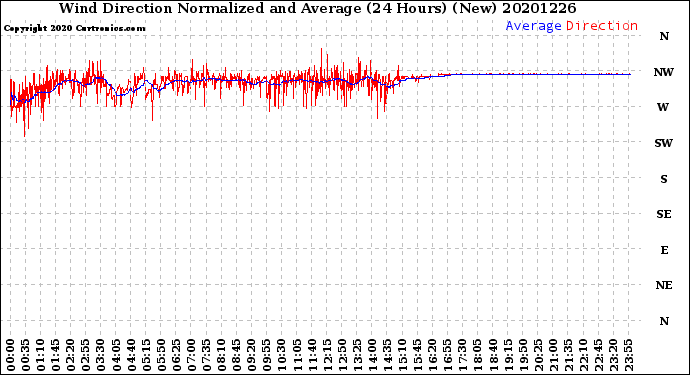Screen dimensions: 690x375
Task: Pick the 01:45 time axis label
Action: [56, 355]
